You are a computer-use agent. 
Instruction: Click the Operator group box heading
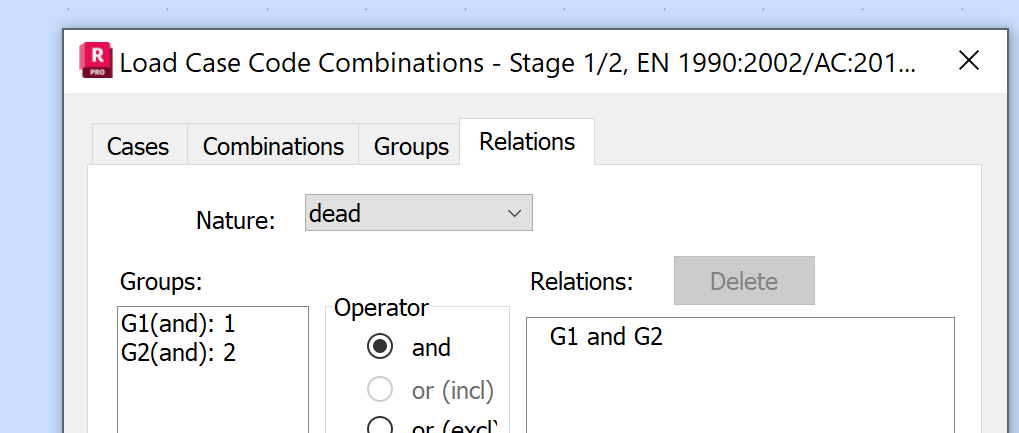point(381,308)
